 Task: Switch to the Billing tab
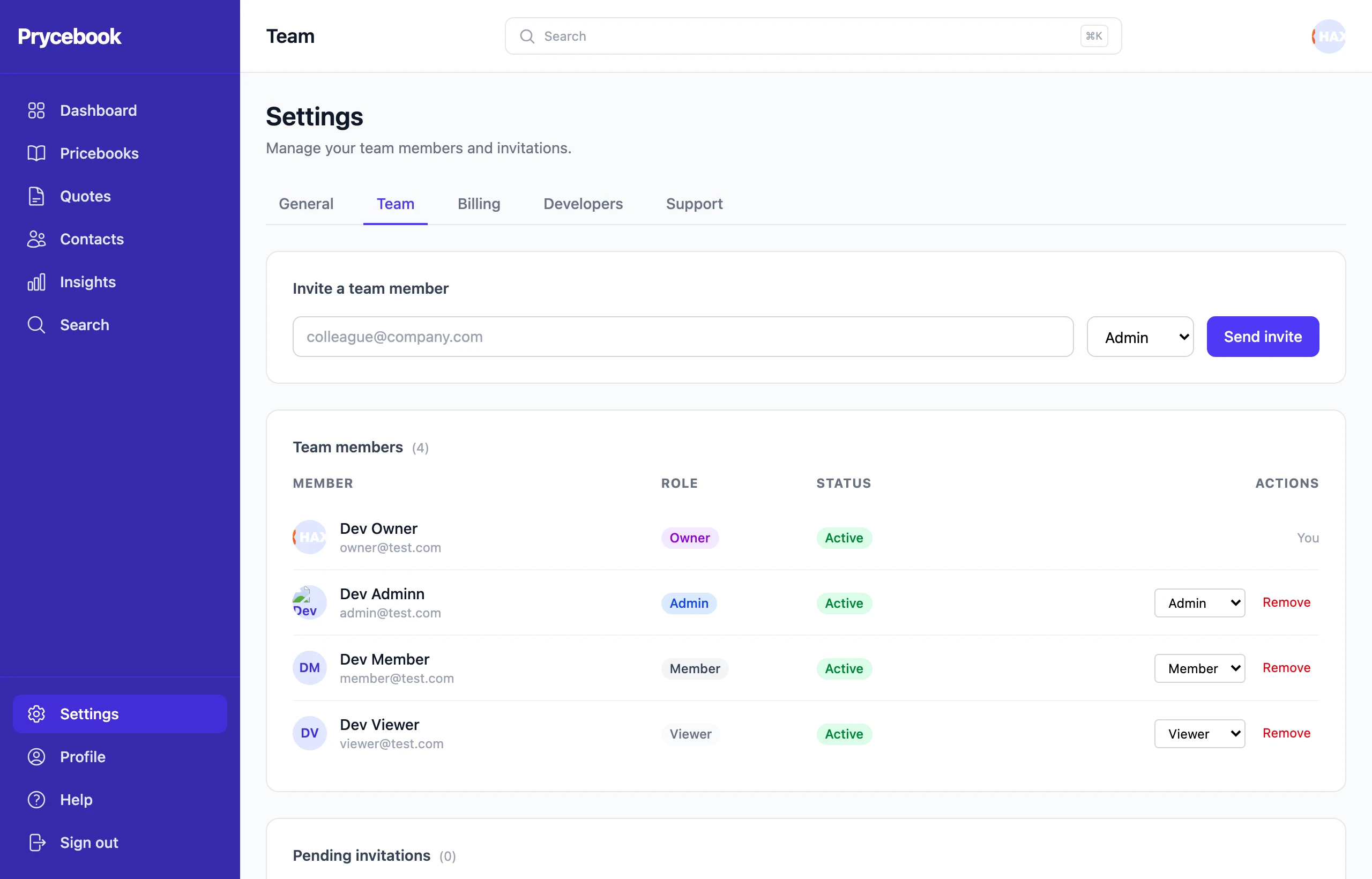coord(479,203)
